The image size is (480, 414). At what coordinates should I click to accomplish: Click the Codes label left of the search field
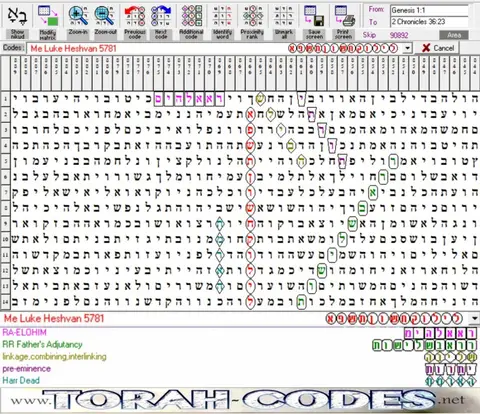(x=13, y=48)
